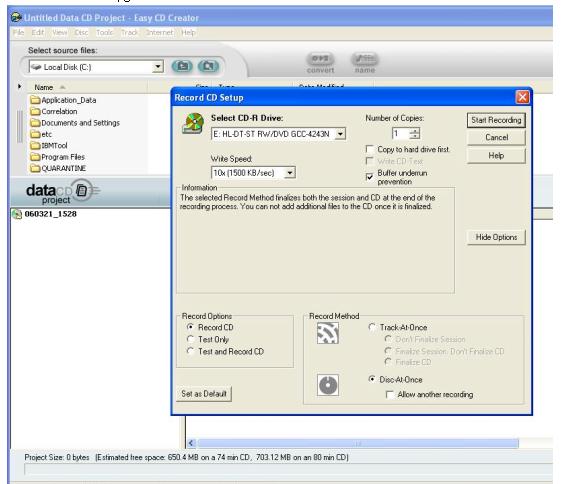Select Don't Finalize Session option
This screenshot has width=572, height=484.
click(388, 339)
